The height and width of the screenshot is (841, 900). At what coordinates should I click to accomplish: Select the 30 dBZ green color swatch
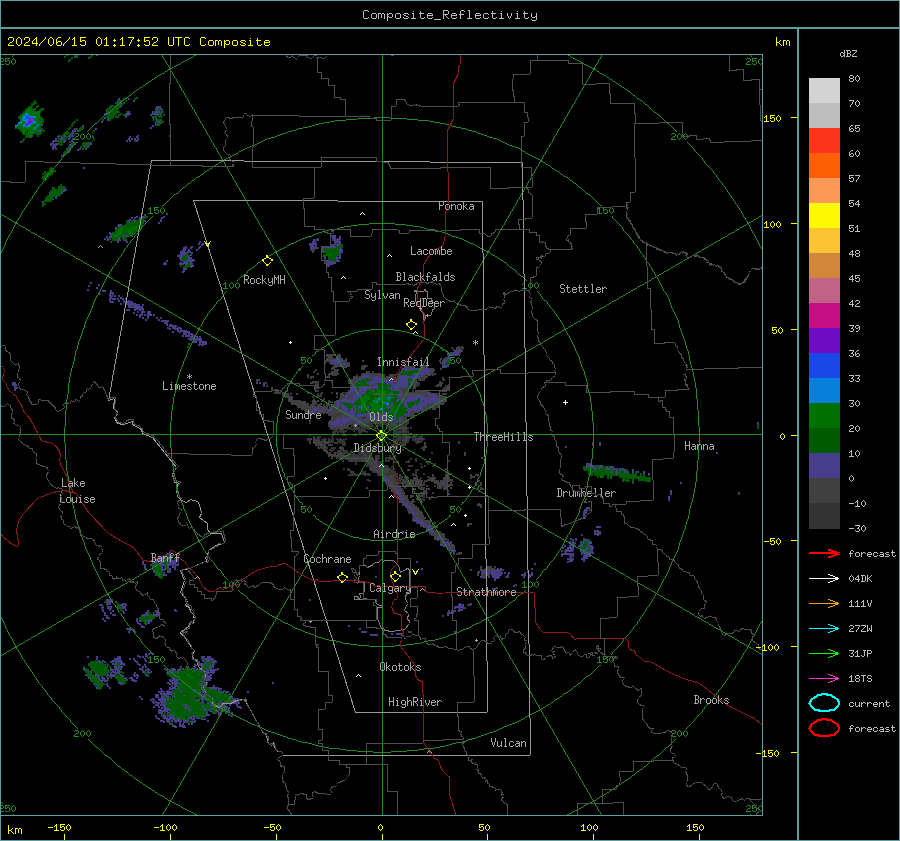click(x=824, y=416)
